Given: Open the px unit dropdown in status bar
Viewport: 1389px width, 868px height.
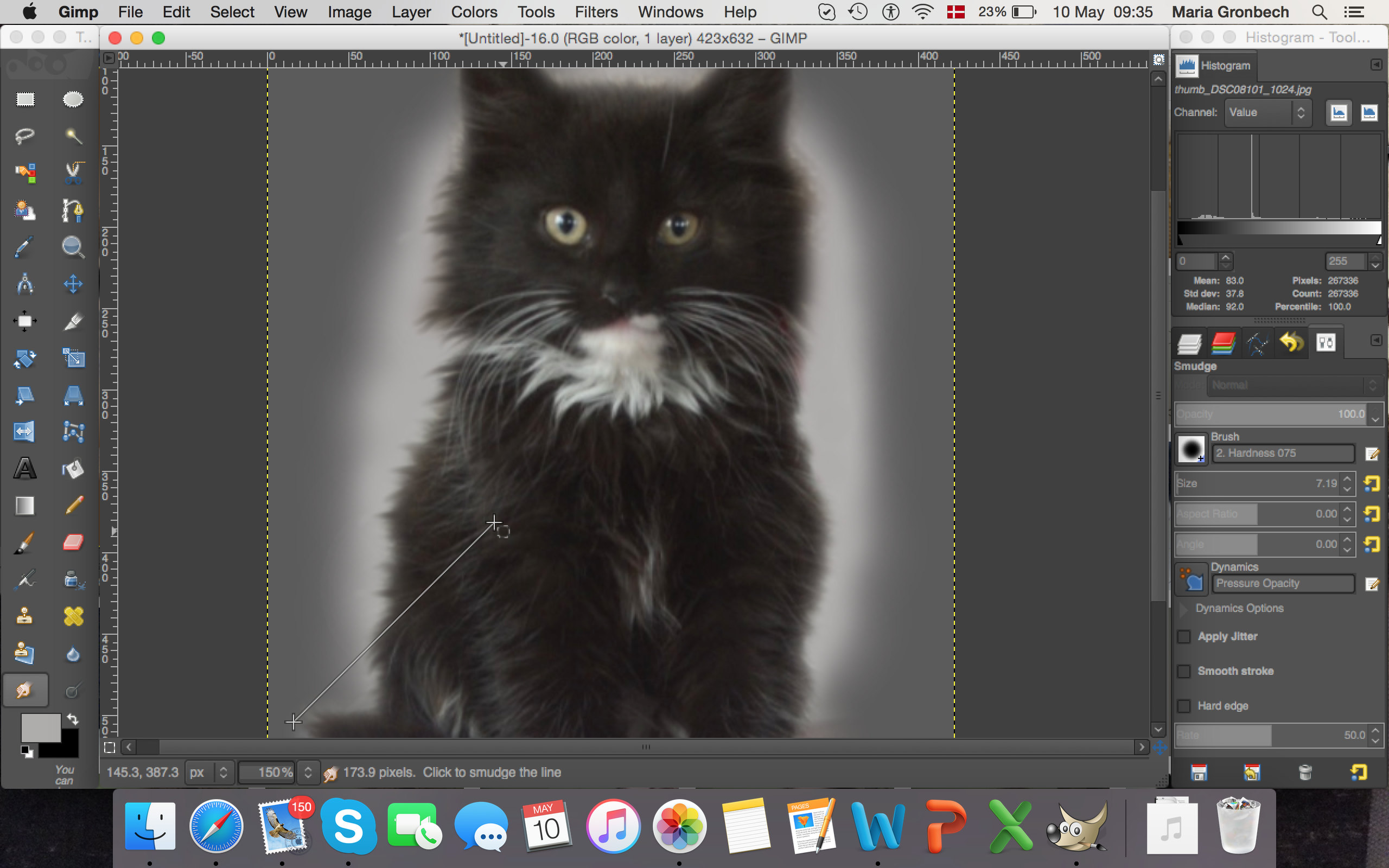Looking at the screenshot, I should point(208,772).
